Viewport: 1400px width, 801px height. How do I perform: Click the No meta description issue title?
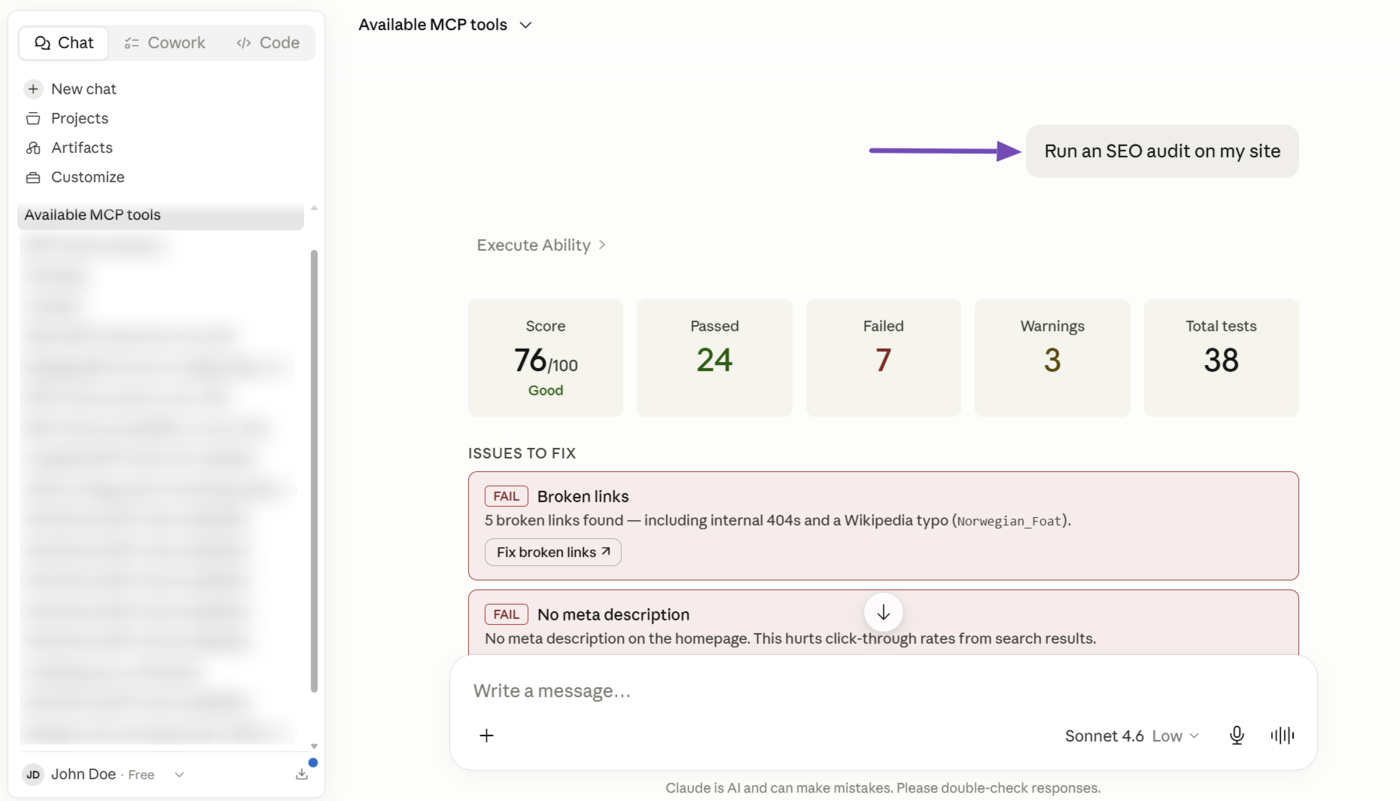[613, 615]
